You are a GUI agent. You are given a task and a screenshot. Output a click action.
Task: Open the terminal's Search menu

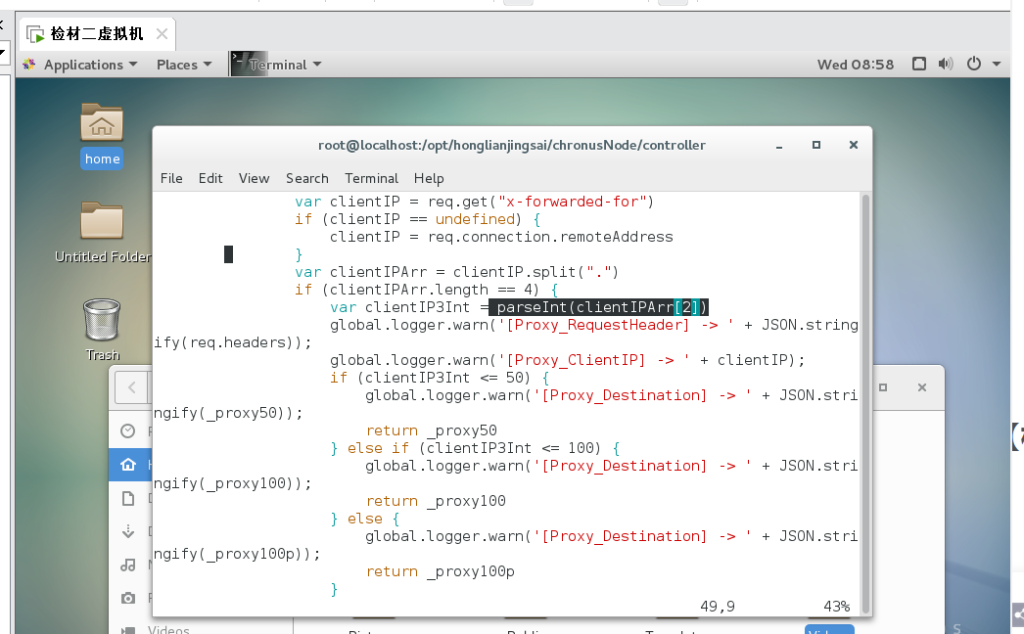coord(307,178)
